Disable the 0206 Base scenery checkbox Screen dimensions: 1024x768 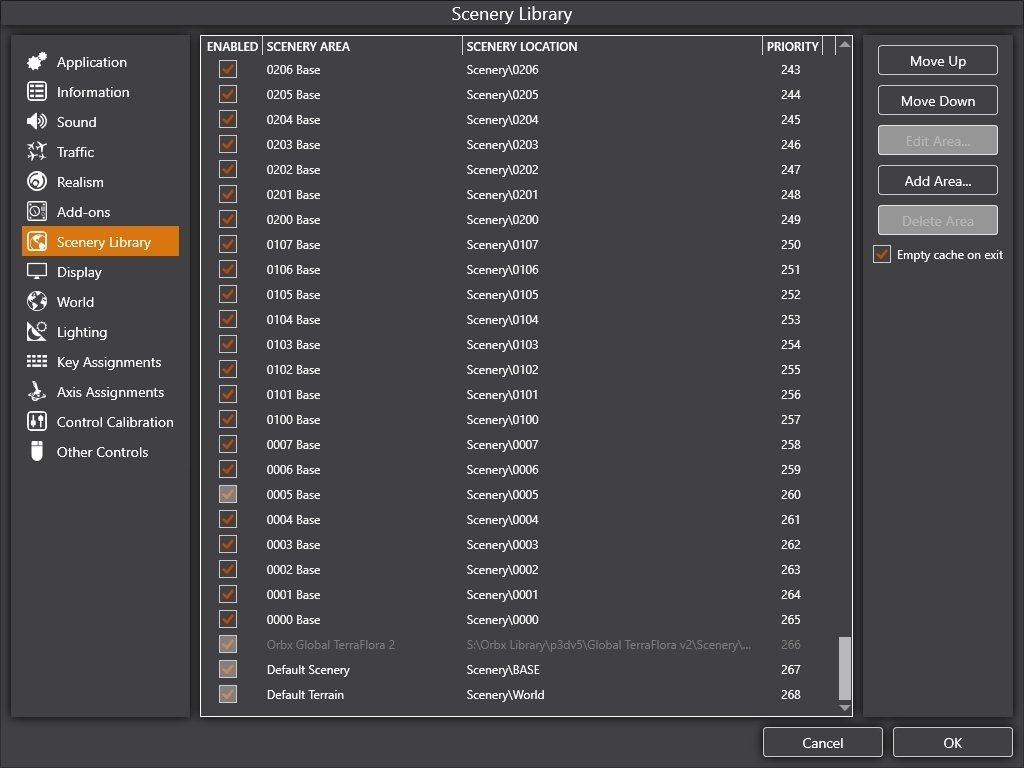pyautogui.click(x=228, y=70)
